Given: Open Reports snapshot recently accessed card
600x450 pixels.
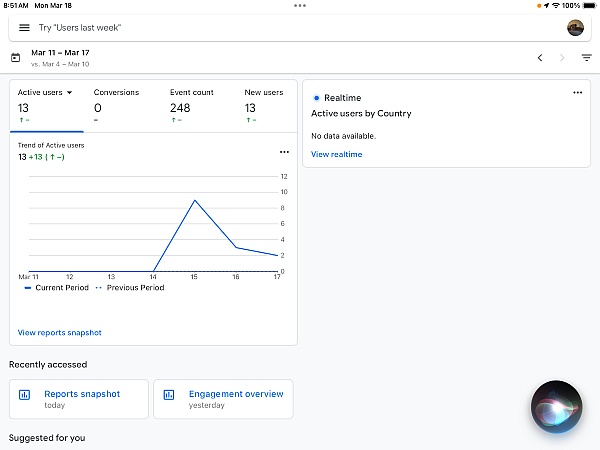Looking at the screenshot, I should tap(79, 398).
